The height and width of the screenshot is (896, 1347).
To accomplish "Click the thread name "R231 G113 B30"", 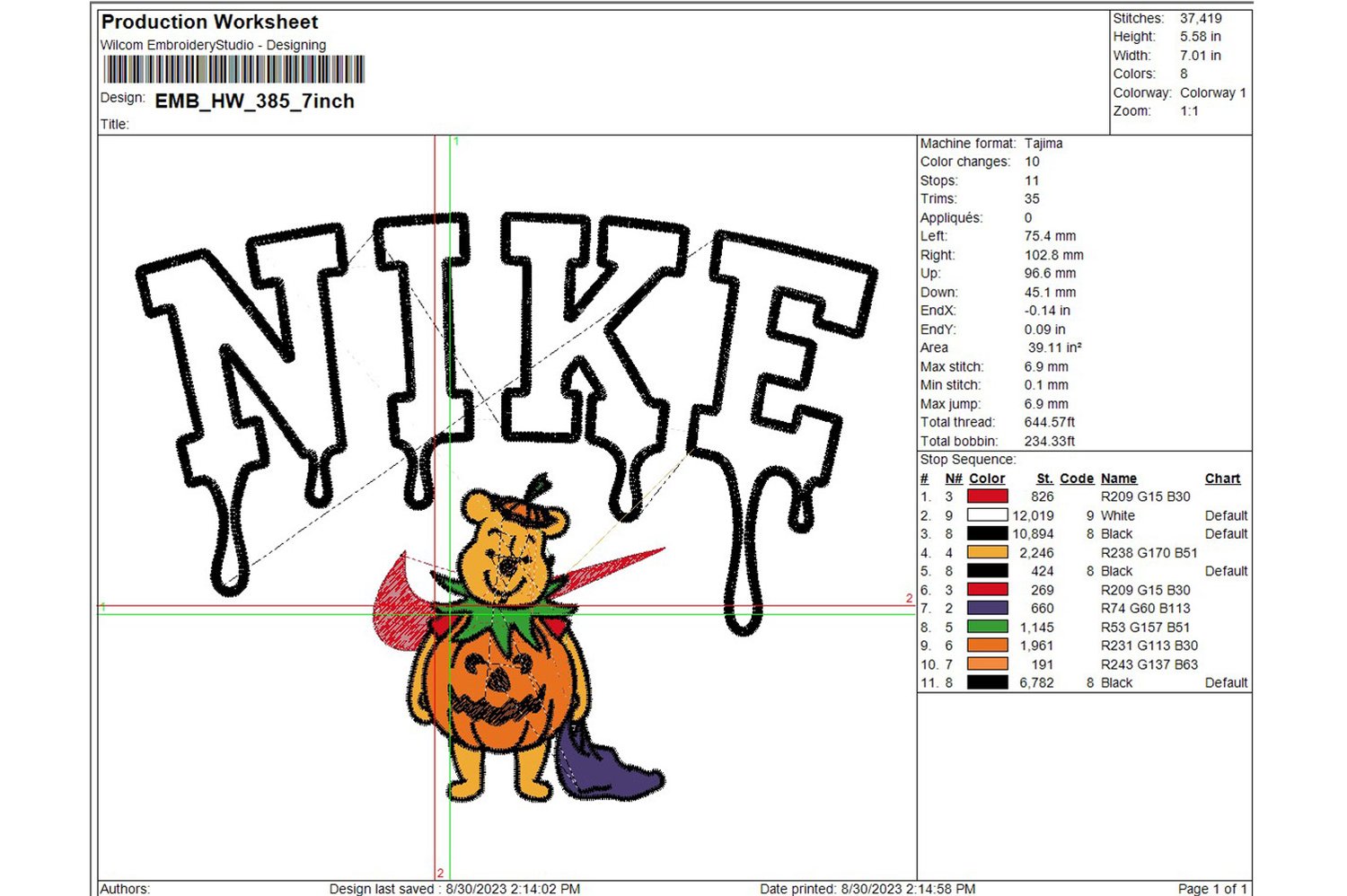I will 1149,646.
